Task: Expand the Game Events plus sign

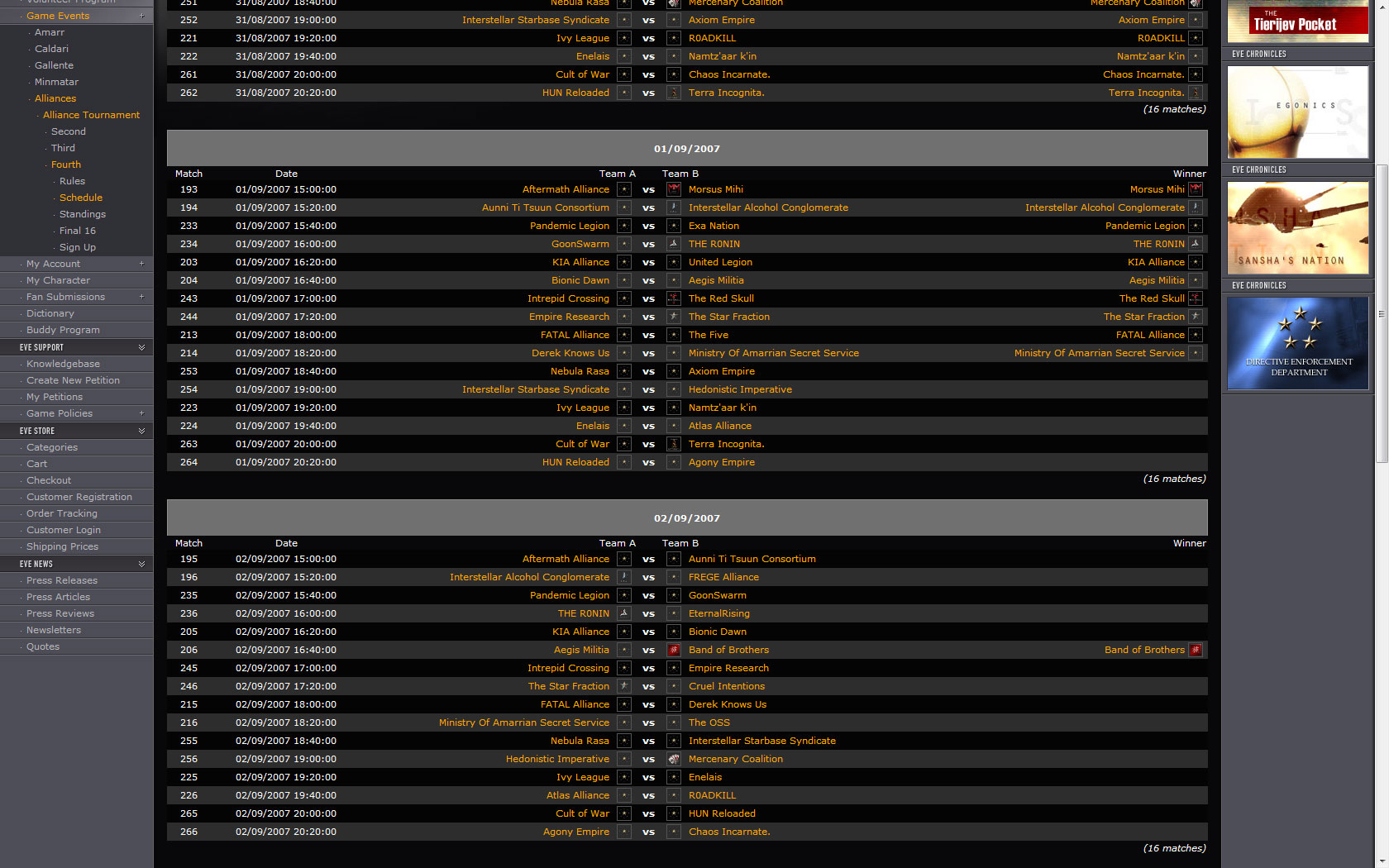Action: tap(141, 16)
